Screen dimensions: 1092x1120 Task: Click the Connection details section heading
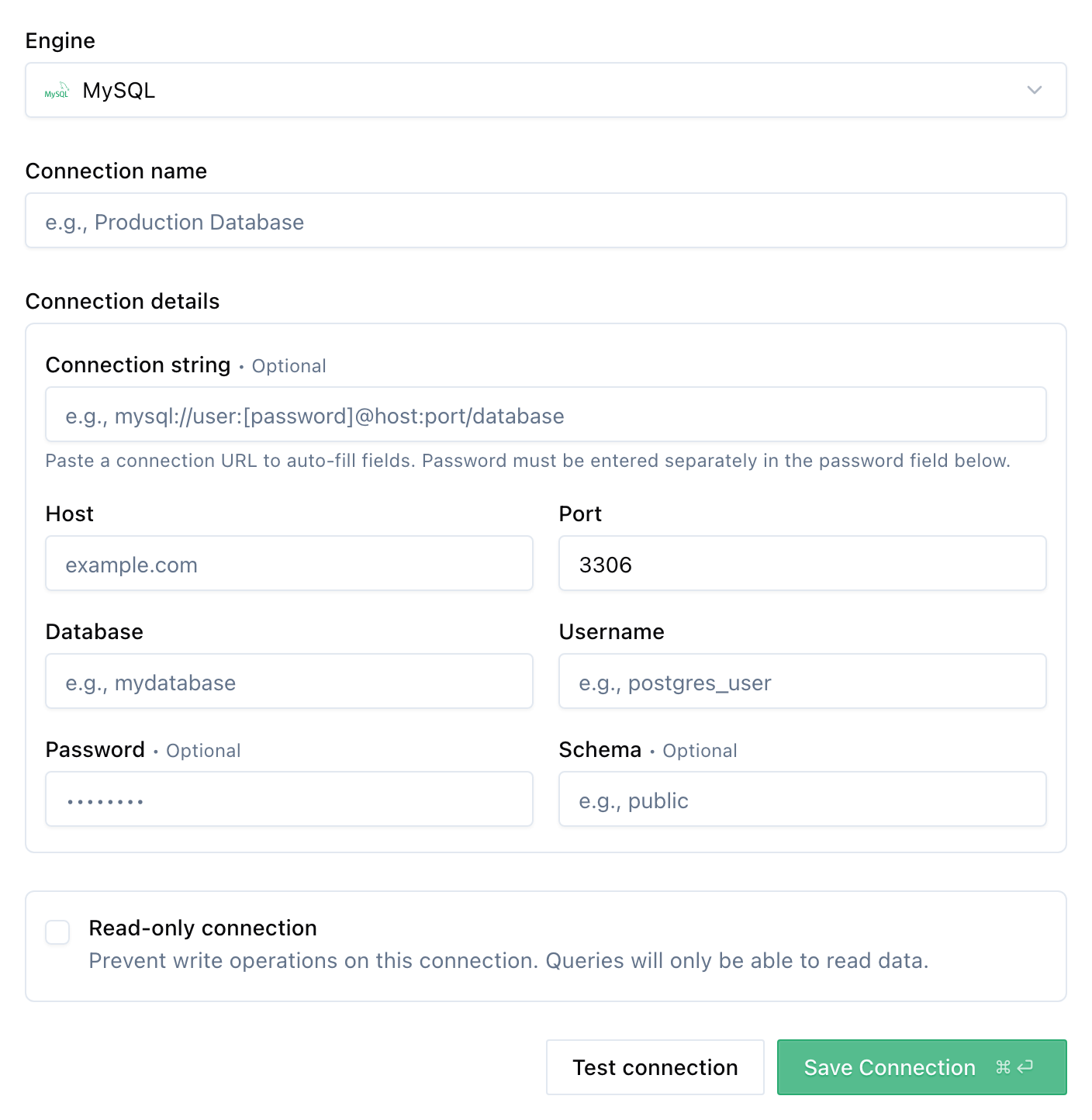click(x=123, y=301)
